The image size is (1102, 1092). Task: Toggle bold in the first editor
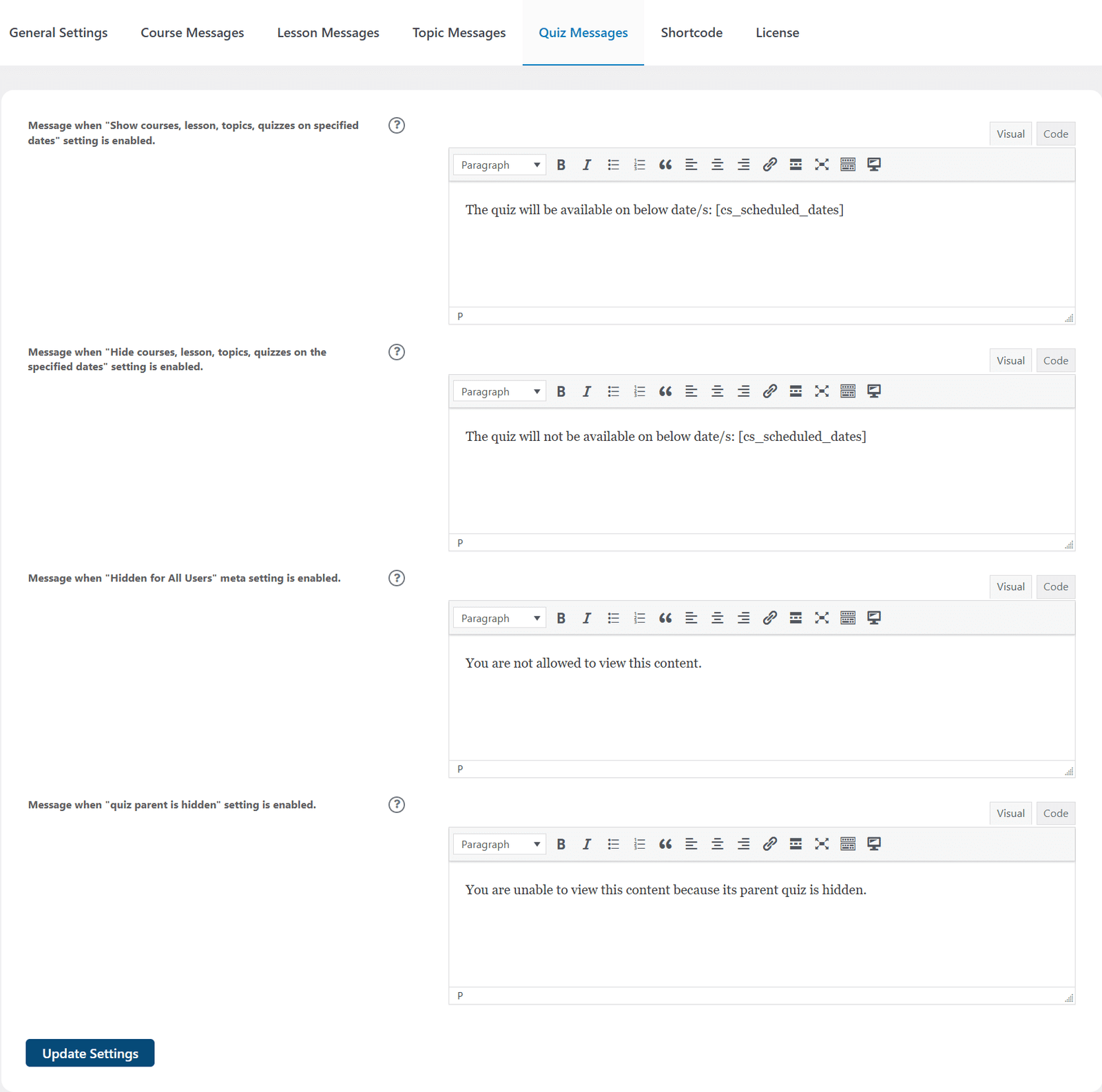coord(561,165)
